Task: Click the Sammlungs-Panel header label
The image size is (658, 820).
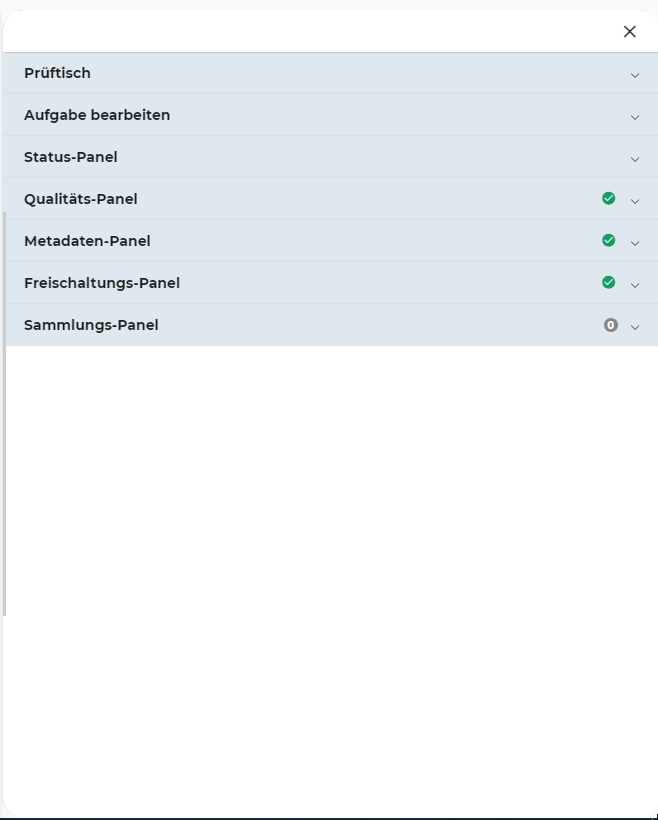Action: tap(91, 325)
